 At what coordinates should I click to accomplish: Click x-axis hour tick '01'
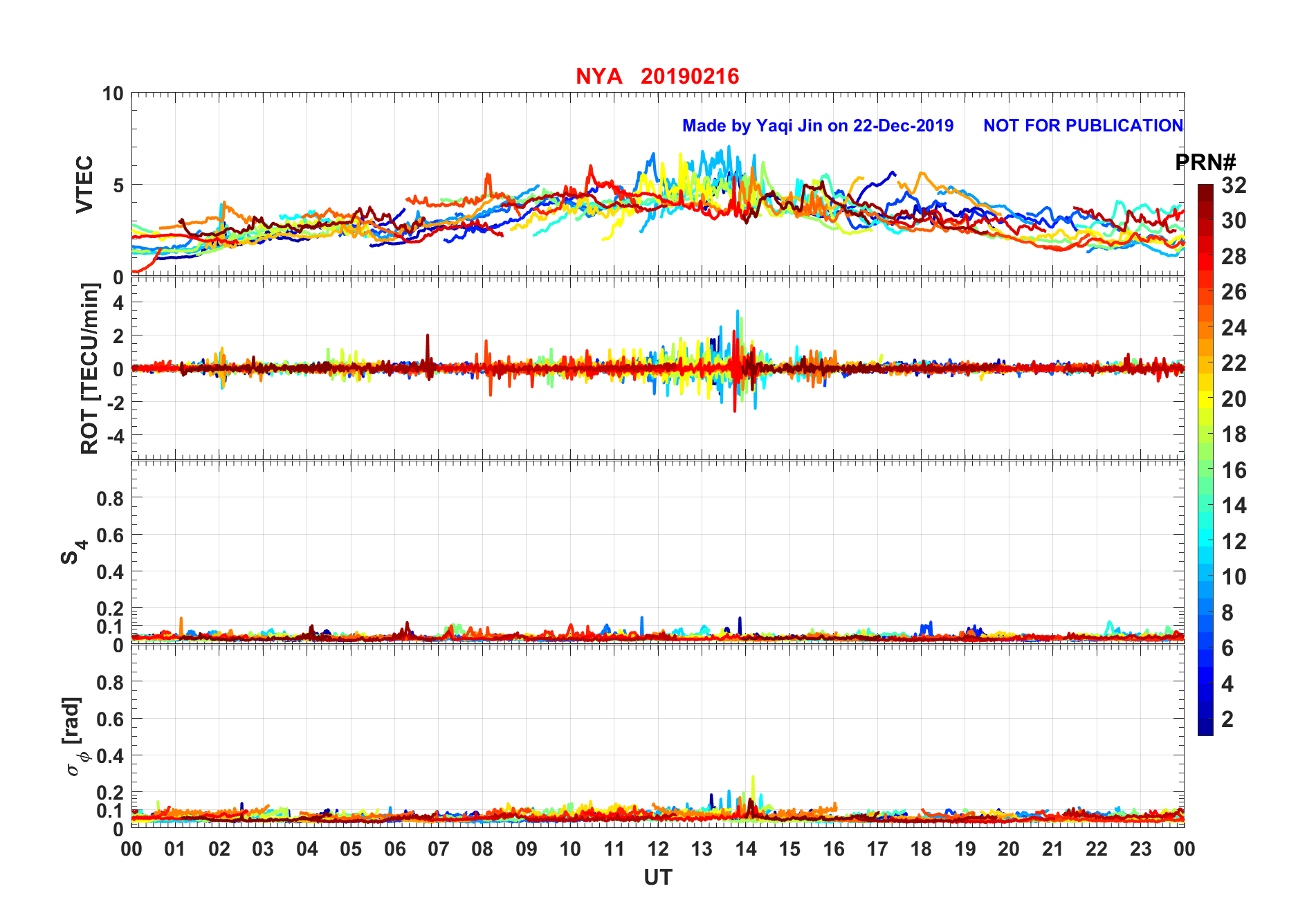pyautogui.click(x=175, y=849)
